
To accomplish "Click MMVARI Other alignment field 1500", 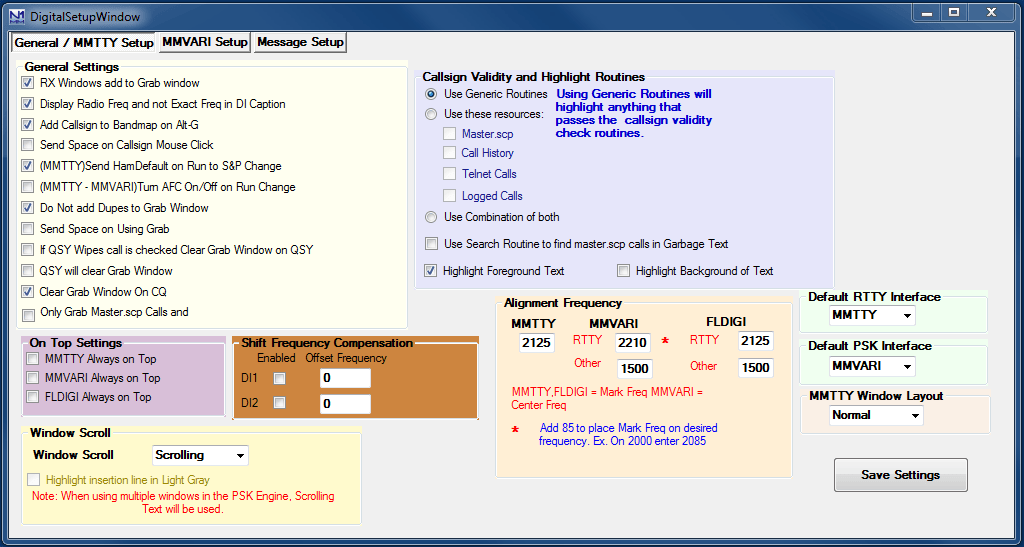I will point(635,368).
